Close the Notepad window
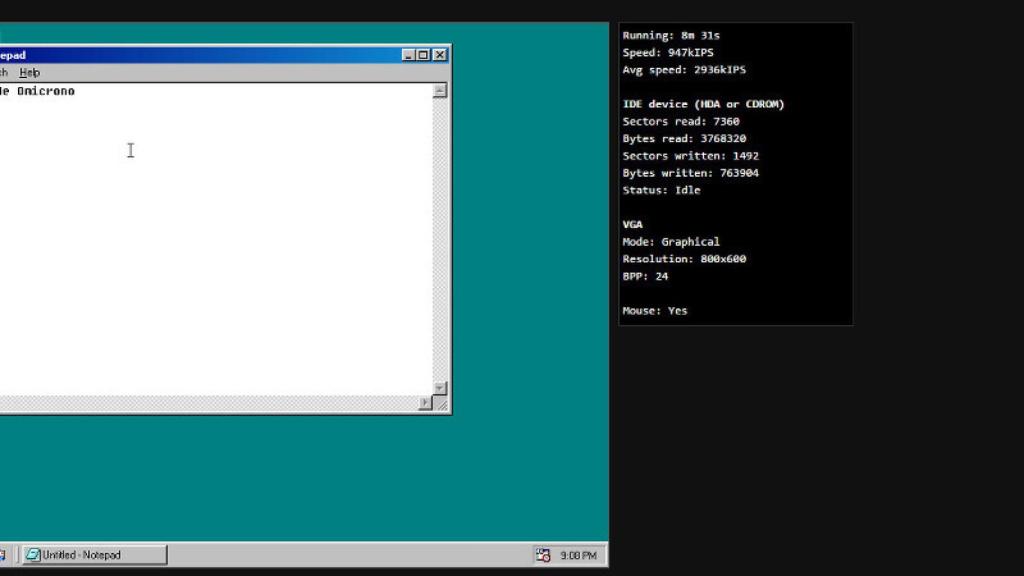The width and height of the screenshot is (1024, 576). pos(440,55)
